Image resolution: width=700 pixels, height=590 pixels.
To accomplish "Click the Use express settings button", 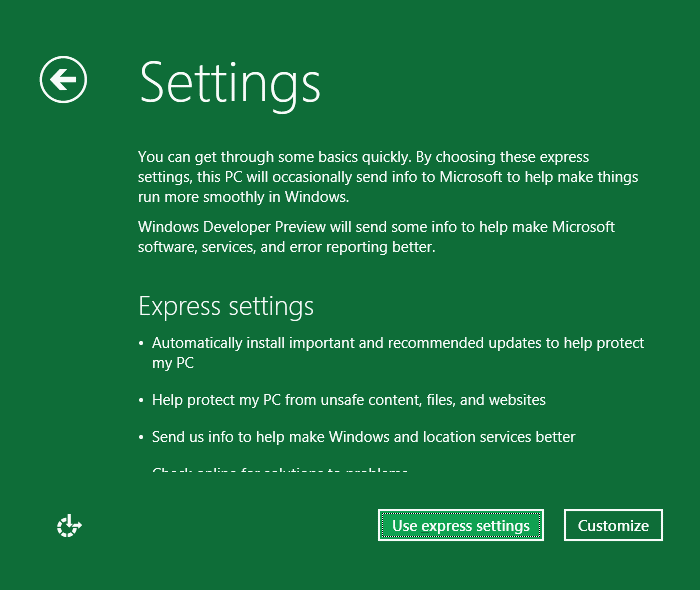I will [x=461, y=525].
